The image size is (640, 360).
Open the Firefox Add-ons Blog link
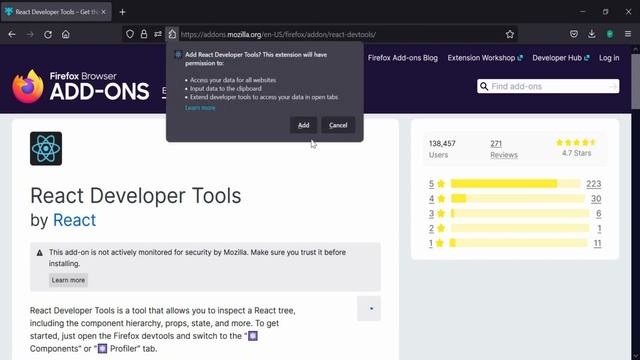[402, 58]
